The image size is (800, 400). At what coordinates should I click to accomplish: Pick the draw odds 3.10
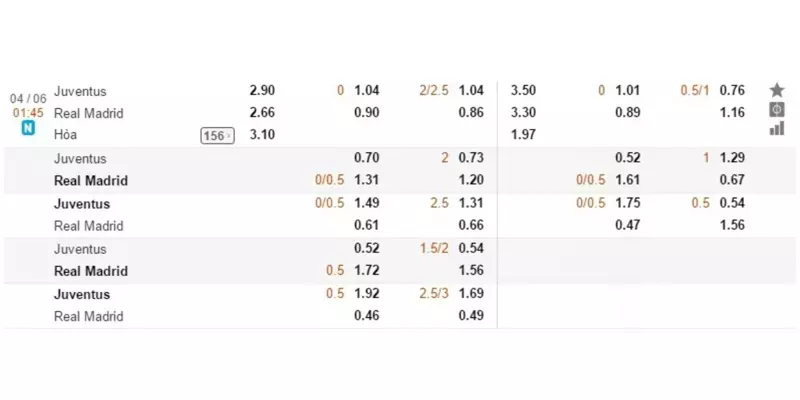click(x=262, y=135)
